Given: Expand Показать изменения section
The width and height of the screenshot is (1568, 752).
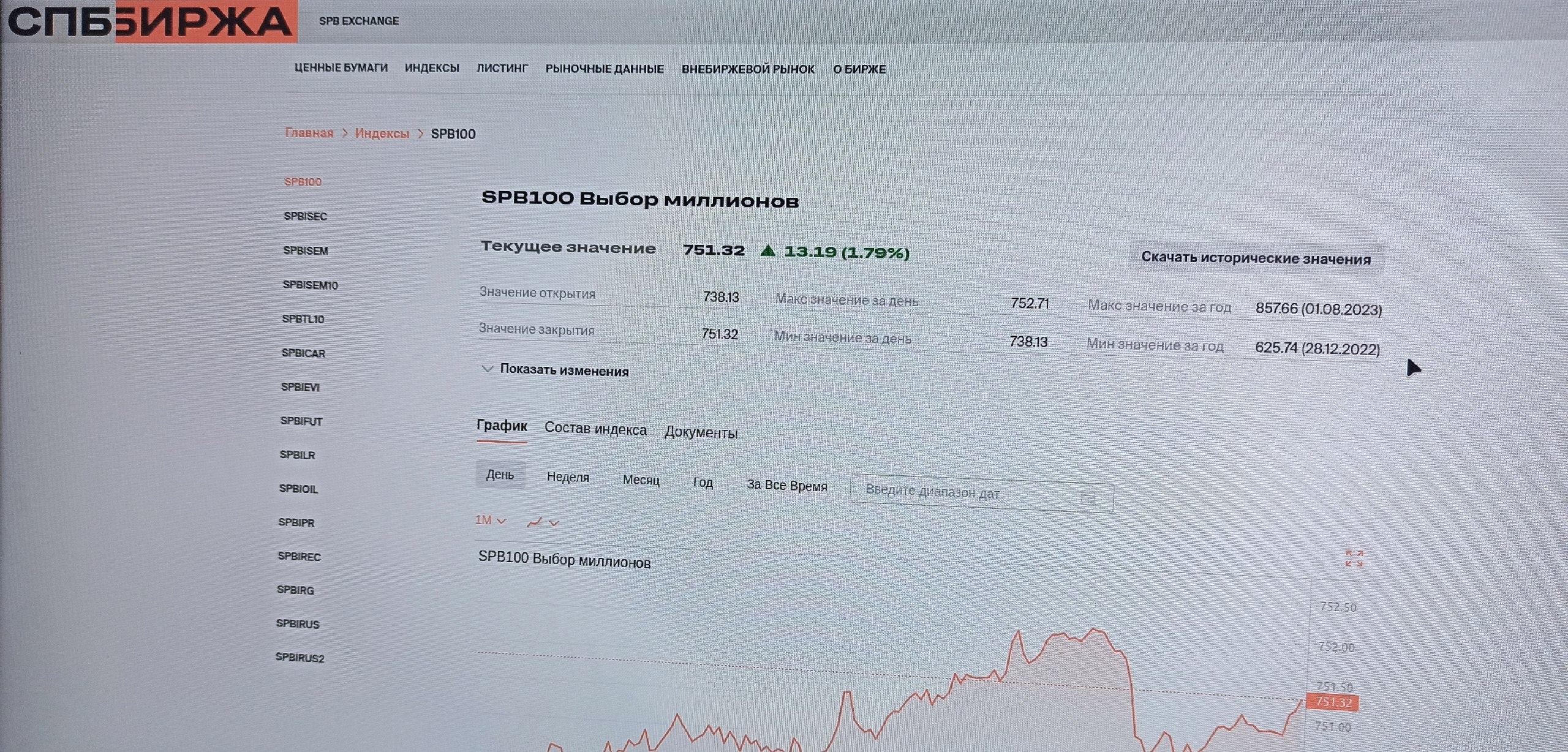Looking at the screenshot, I should click(x=556, y=370).
